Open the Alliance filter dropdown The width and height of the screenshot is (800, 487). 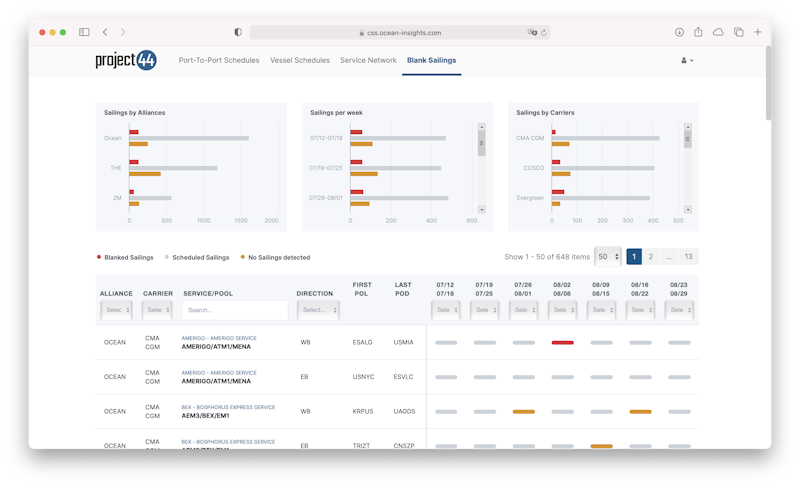point(115,310)
